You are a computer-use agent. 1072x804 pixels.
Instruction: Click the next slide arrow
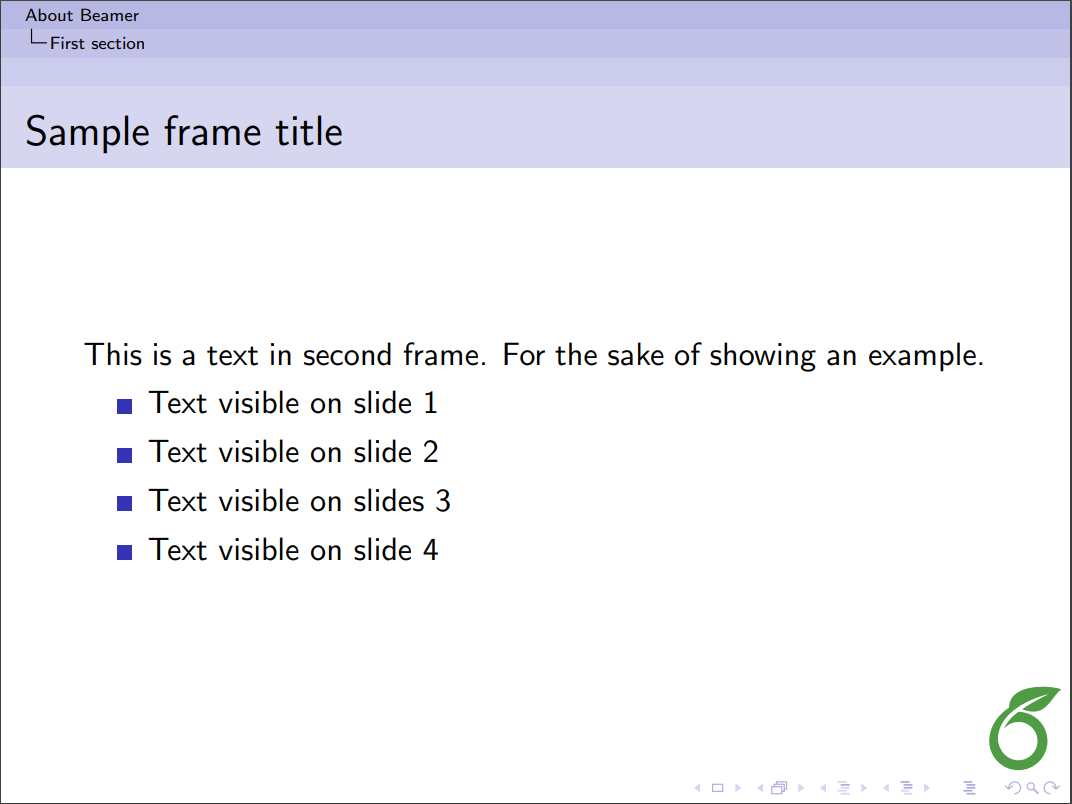(x=735, y=788)
